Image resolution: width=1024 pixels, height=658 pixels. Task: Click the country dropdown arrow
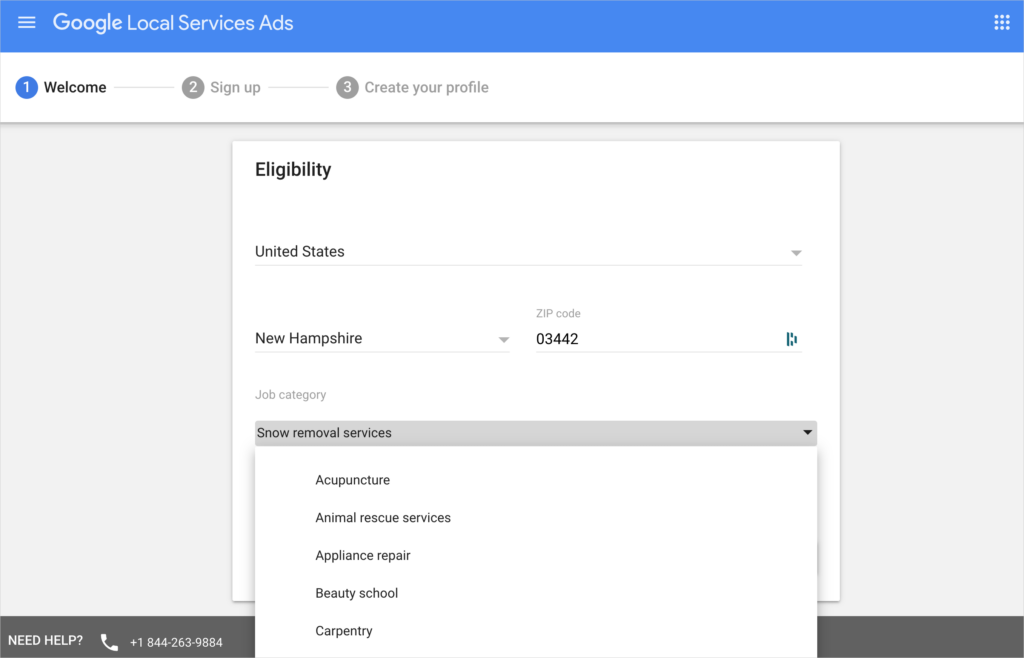(796, 253)
